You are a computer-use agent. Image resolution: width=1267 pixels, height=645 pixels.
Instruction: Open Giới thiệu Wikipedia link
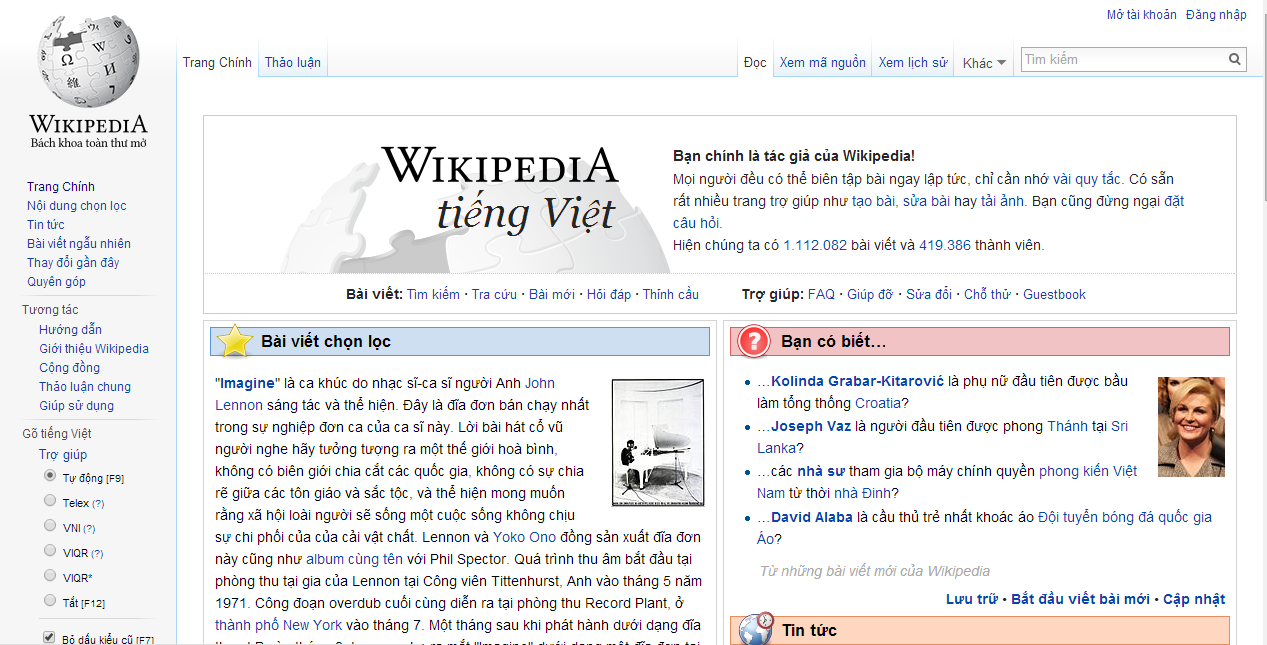click(94, 349)
